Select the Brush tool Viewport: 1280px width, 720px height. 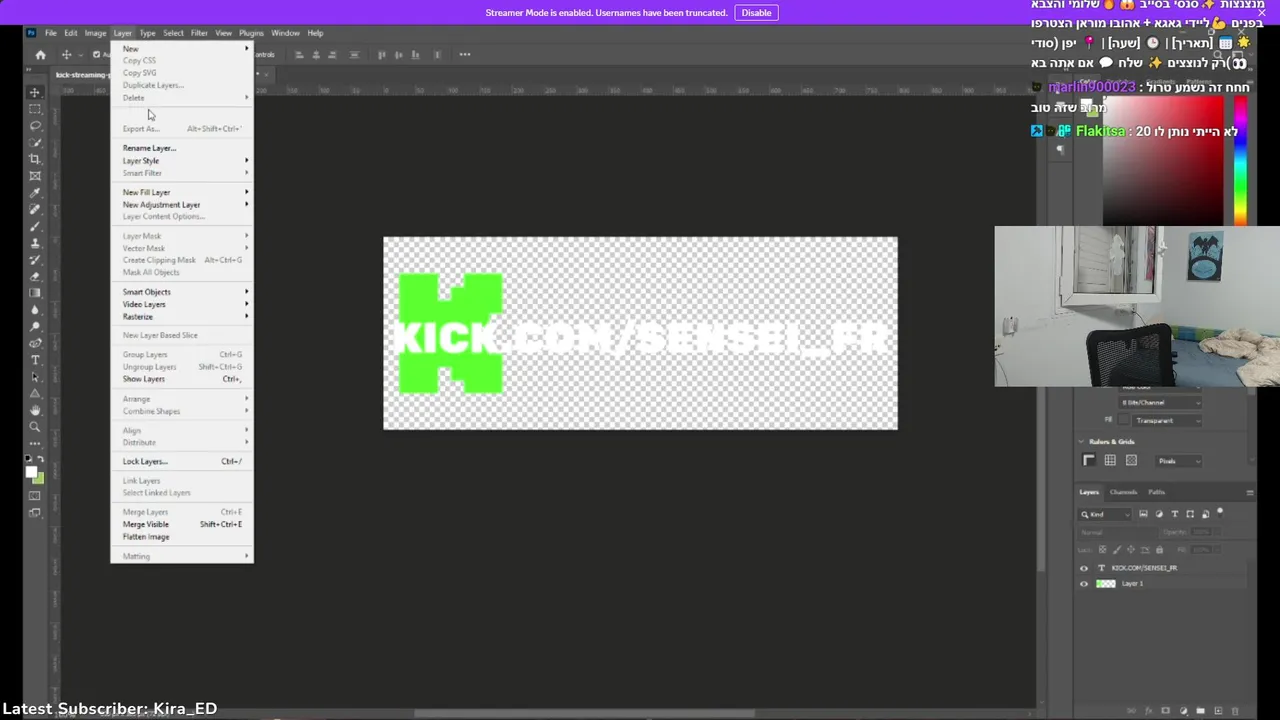pyautogui.click(x=35, y=227)
